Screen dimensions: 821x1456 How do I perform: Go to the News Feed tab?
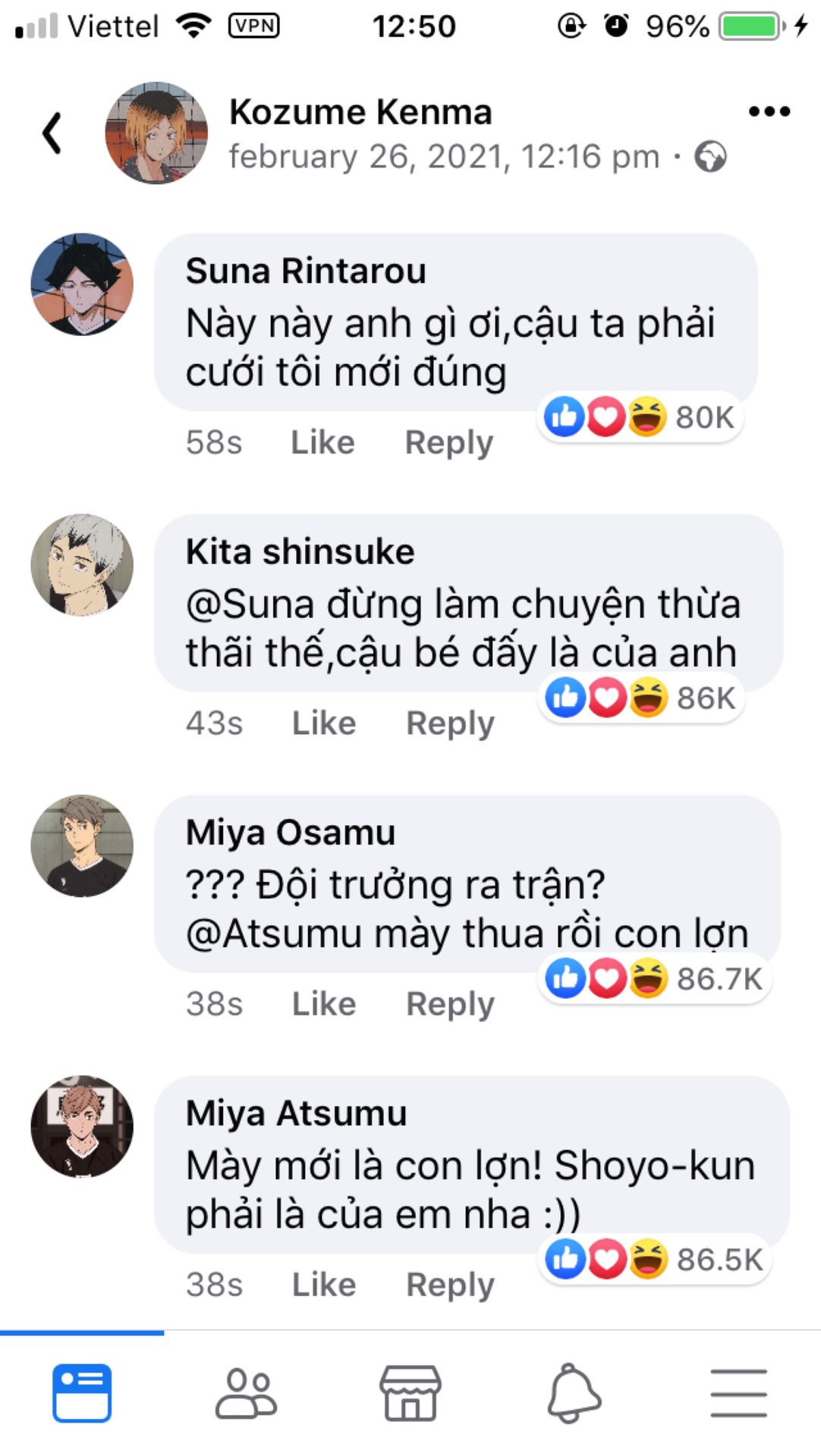tap(82, 1393)
